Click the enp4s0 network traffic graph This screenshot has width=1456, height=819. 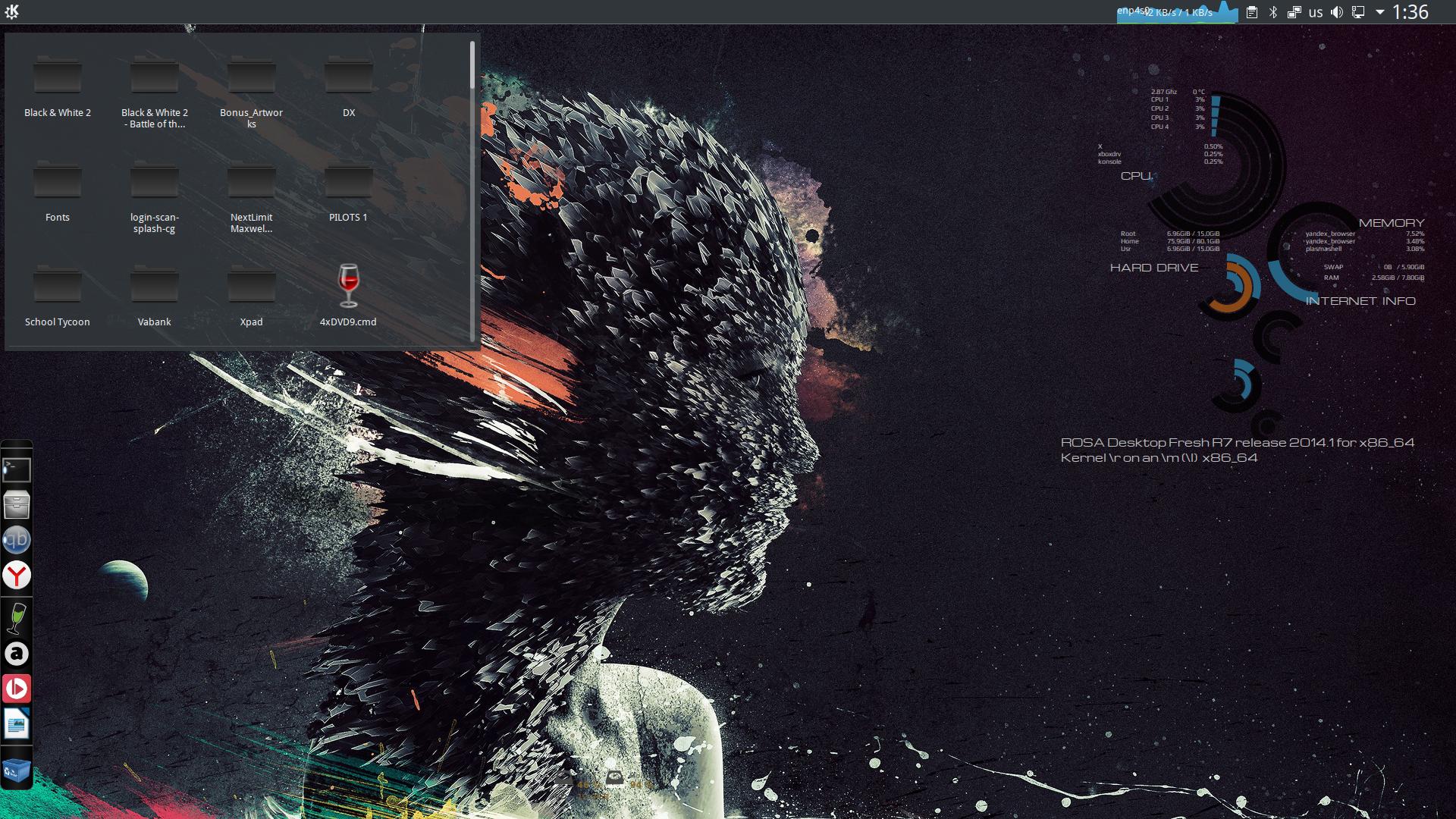[1176, 12]
